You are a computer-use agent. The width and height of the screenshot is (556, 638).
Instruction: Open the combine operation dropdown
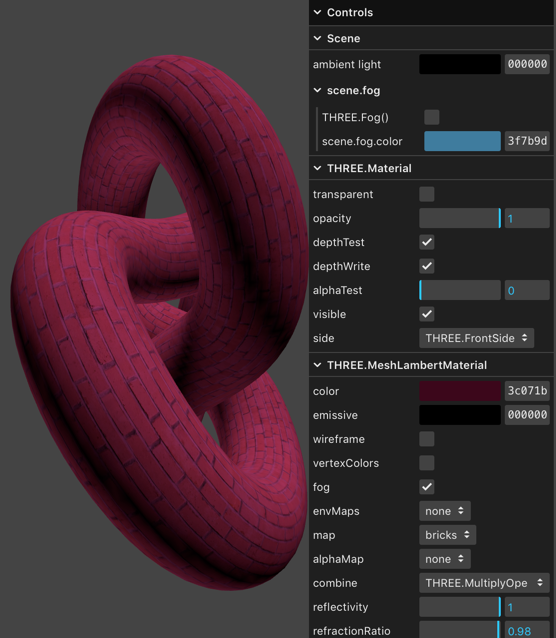tap(484, 583)
